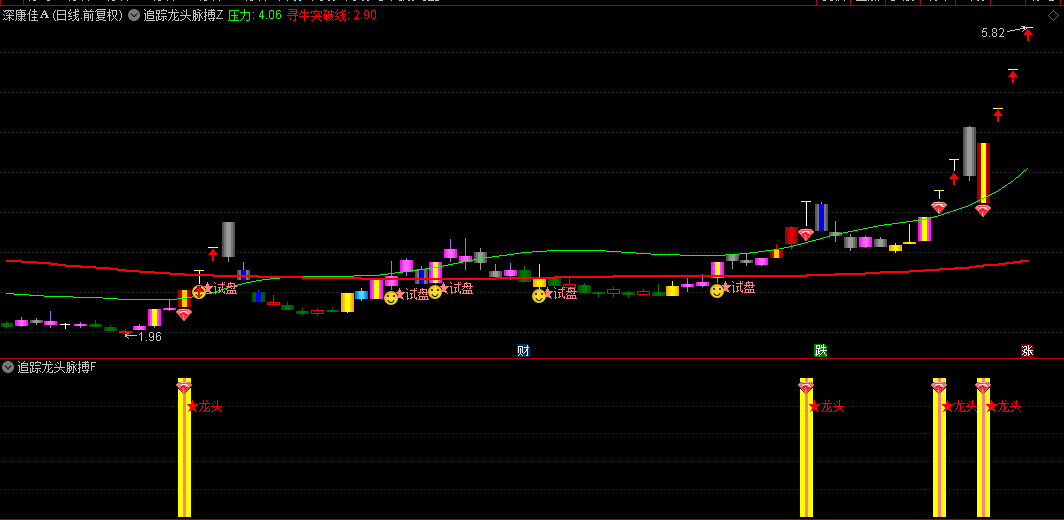The width and height of the screenshot is (1064, 520).
Task: Select the leftmost 试盘 star label
Action: (221, 289)
